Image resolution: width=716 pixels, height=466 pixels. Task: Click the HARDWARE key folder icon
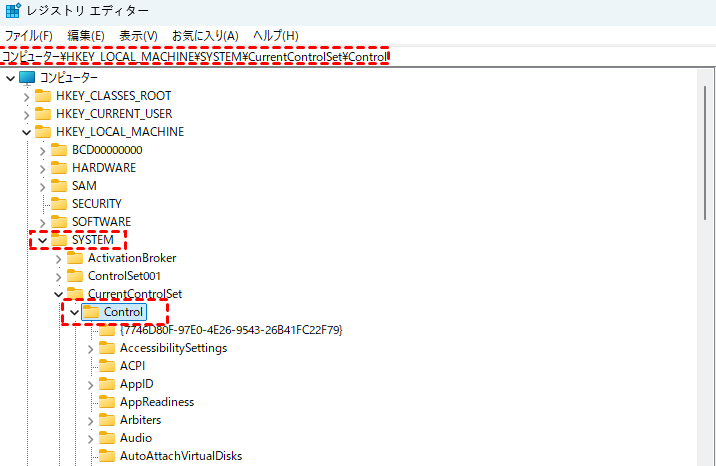(59, 168)
